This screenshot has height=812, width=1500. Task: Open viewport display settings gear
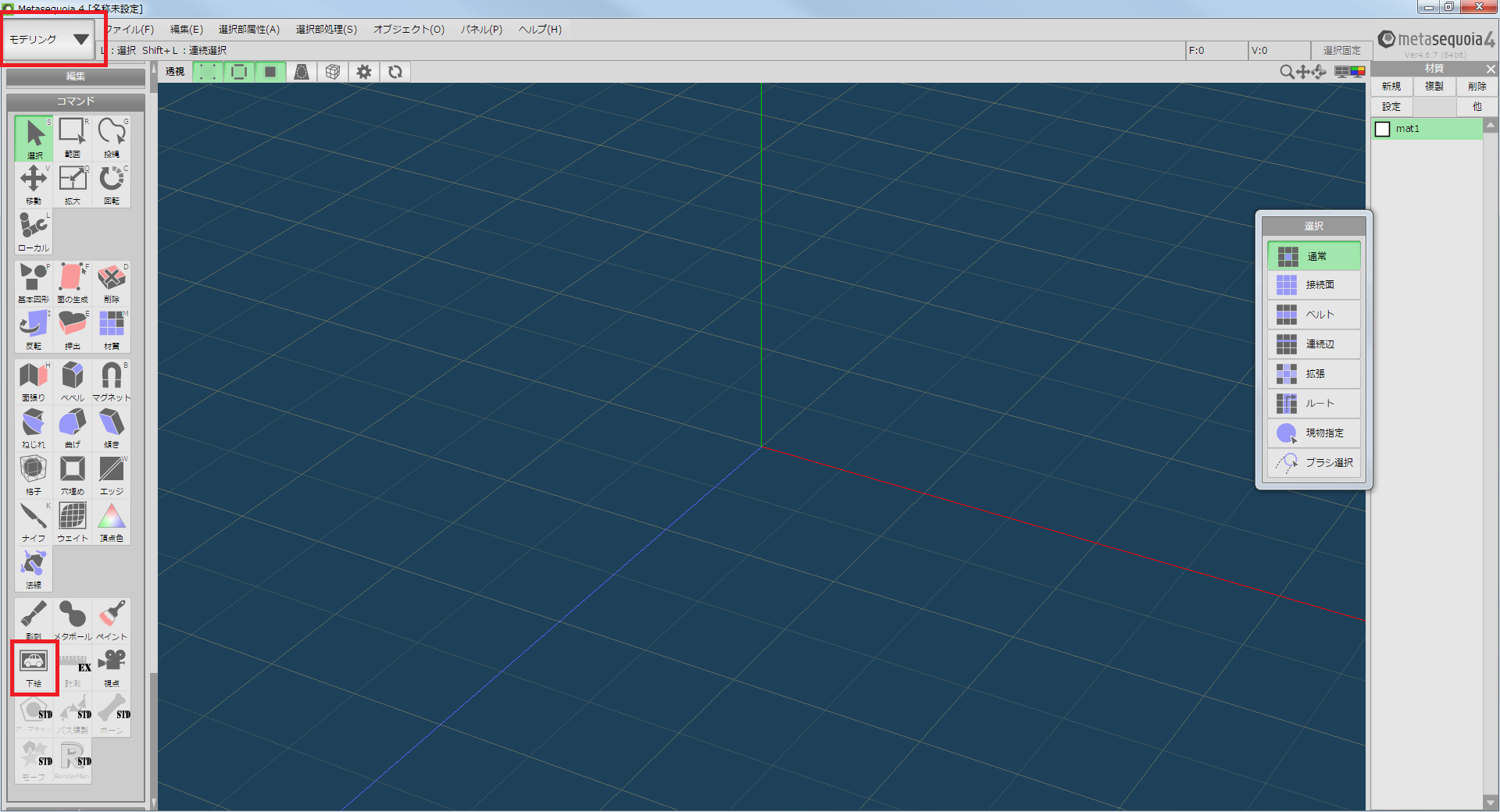[364, 72]
